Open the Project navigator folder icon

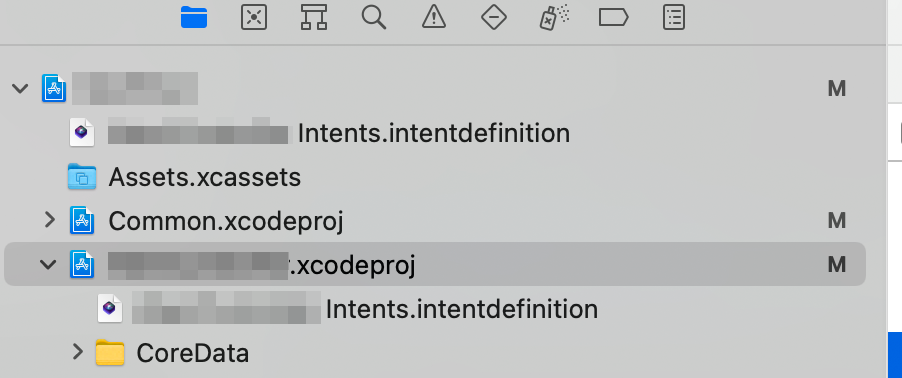click(x=194, y=17)
